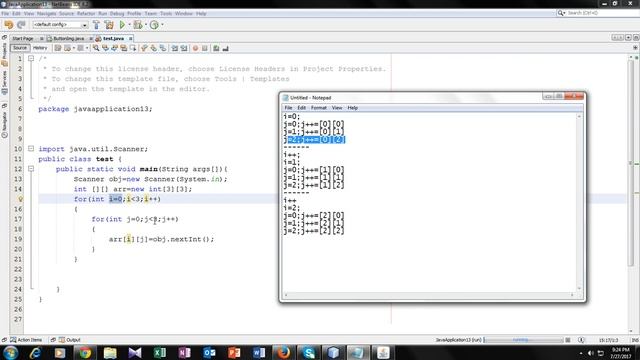Open the Format menu in Notepad

click(318, 108)
